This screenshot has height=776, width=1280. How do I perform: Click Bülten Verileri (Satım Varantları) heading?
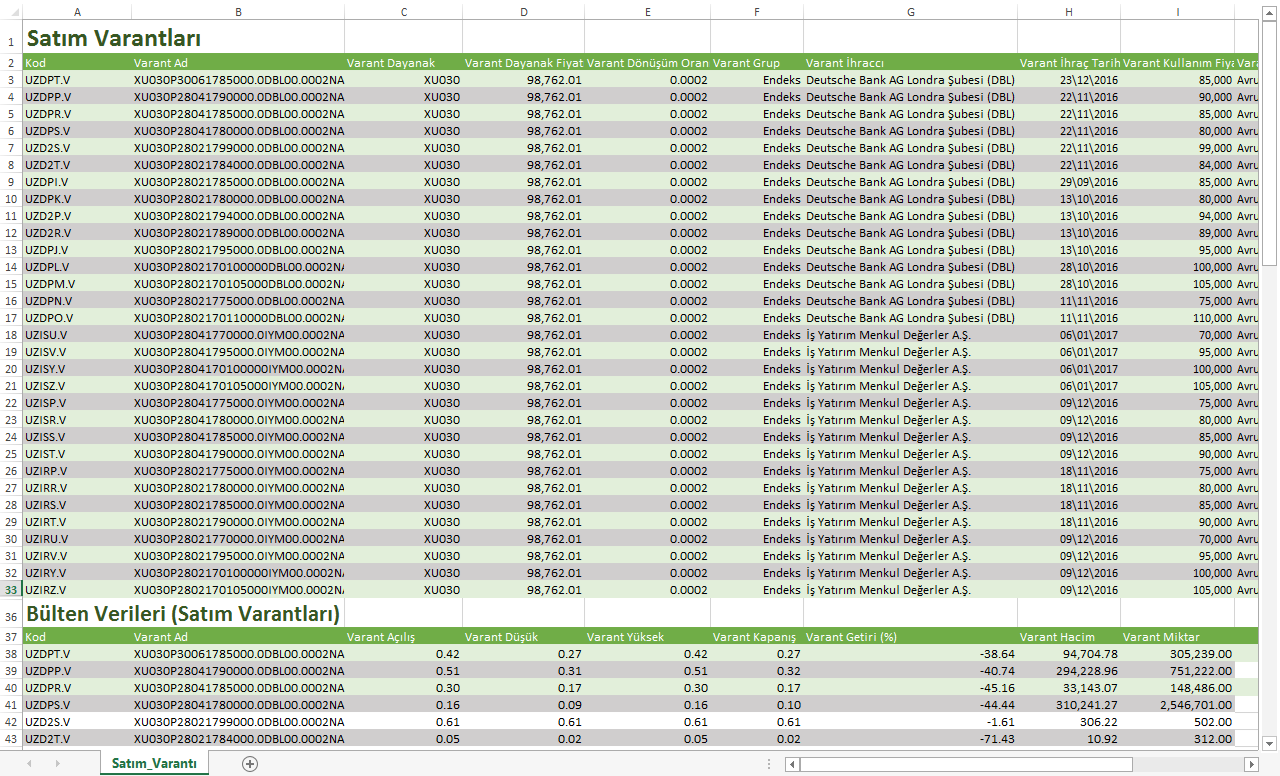(x=183, y=613)
